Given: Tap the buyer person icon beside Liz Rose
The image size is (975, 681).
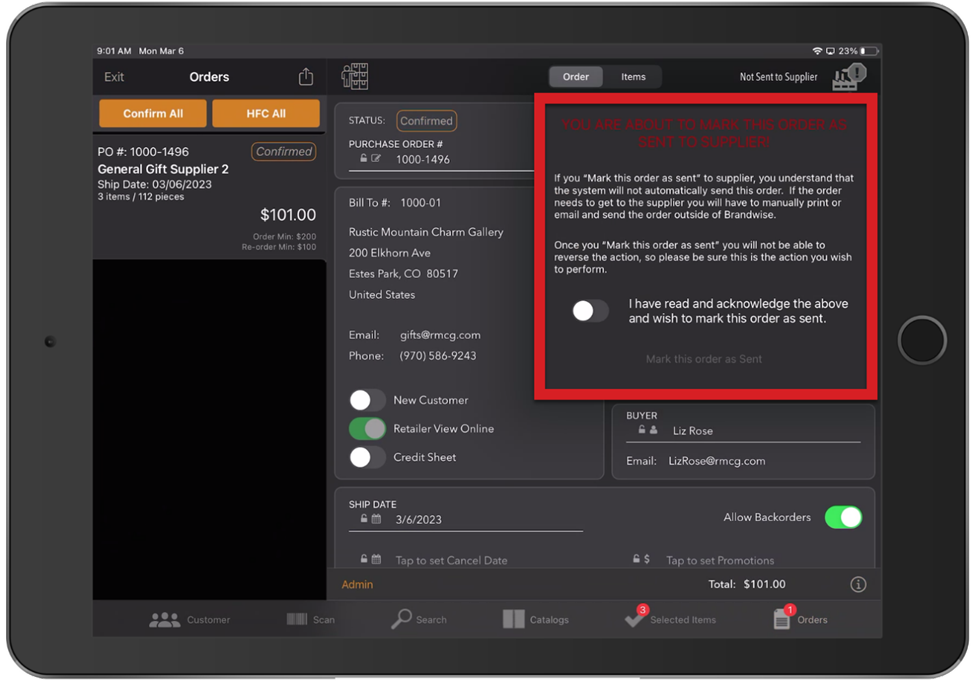Looking at the screenshot, I should point(654,430).
